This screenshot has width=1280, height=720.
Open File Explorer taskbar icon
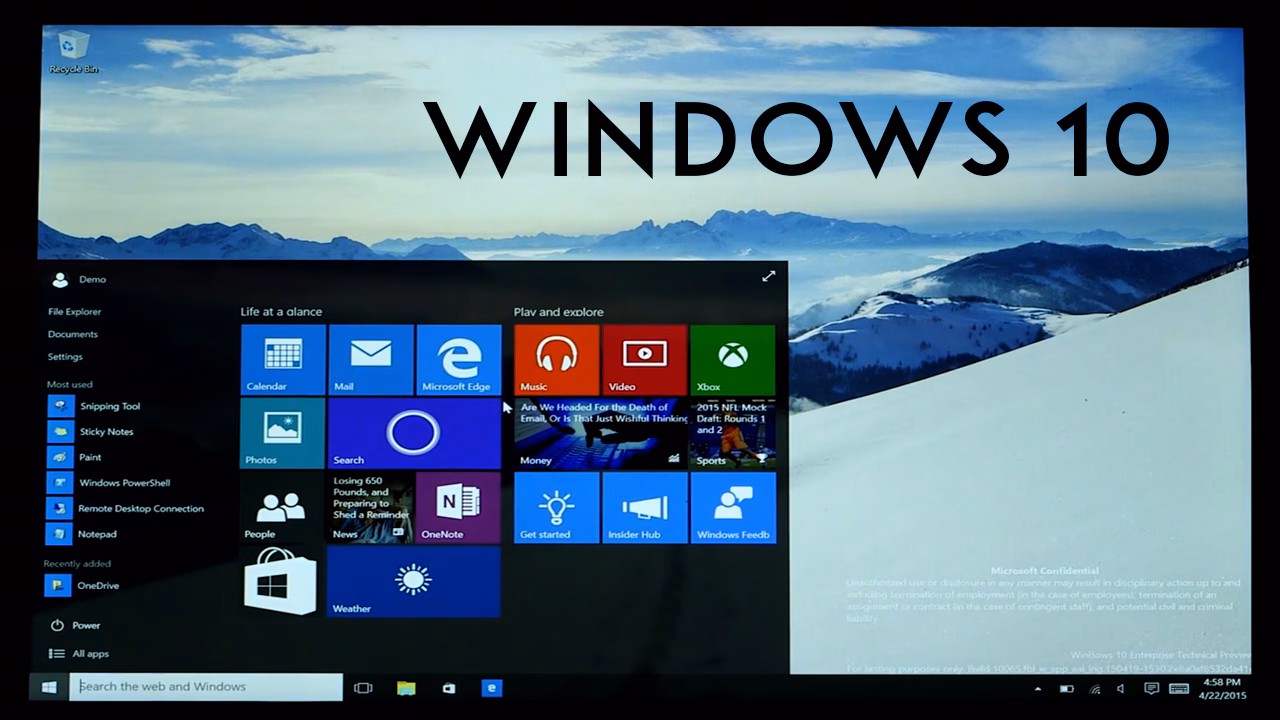click(x=406, y=688)
